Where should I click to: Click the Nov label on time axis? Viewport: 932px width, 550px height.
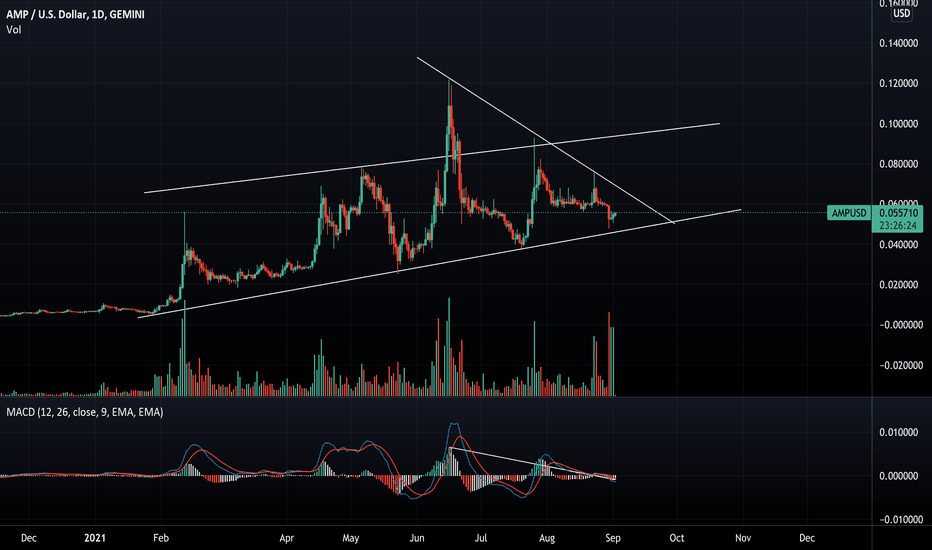click(742, 538)
